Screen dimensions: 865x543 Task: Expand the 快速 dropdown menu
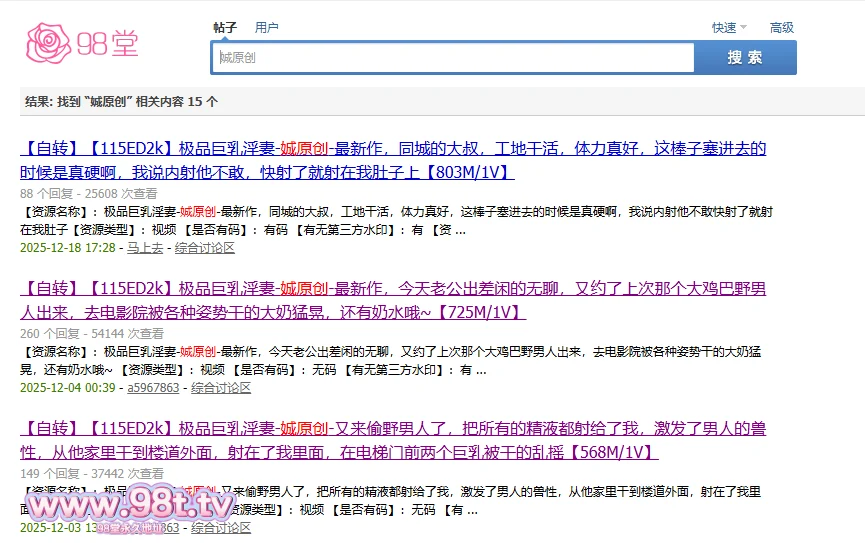(x=724, y=28)
